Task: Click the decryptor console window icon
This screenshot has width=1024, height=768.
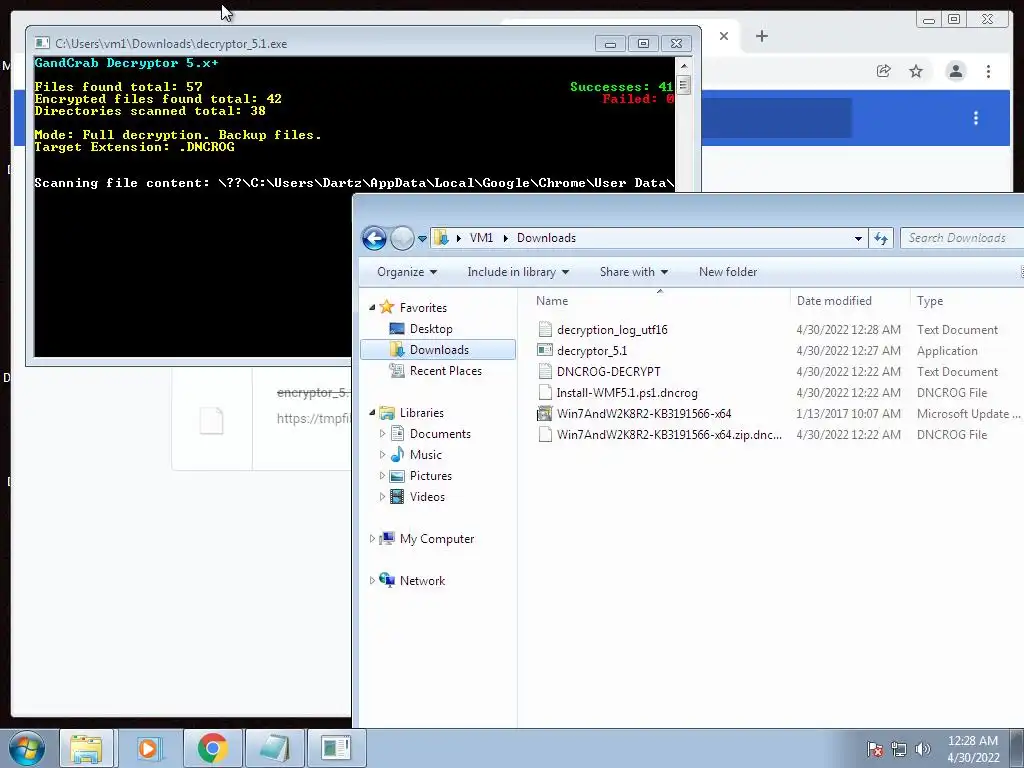Action: point(42,43)
